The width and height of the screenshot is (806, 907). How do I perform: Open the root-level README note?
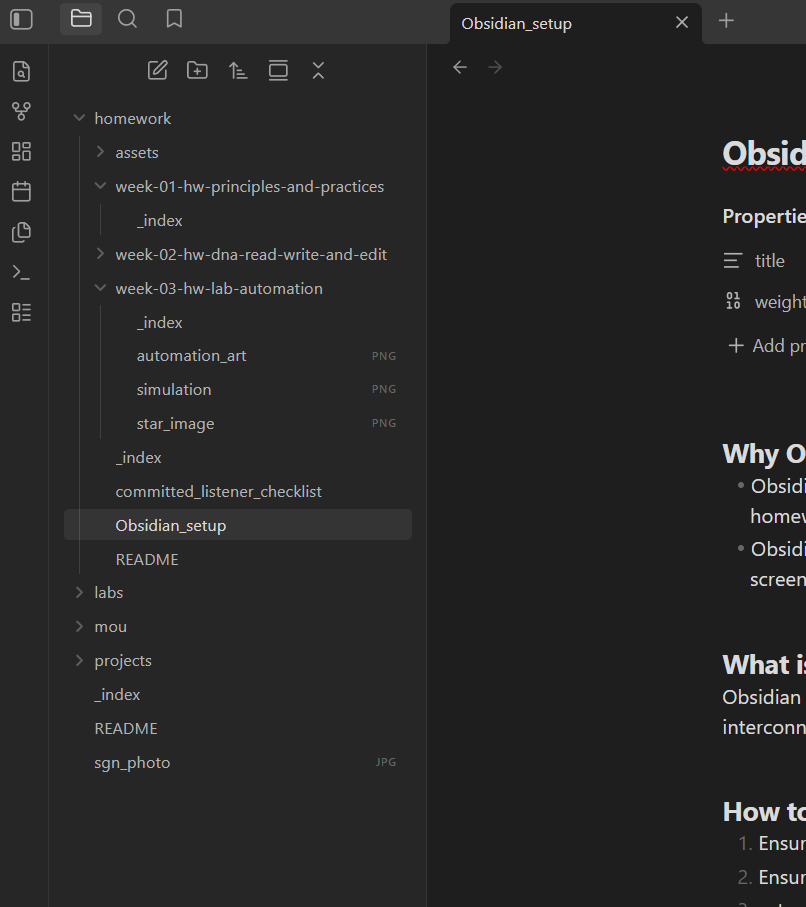click(126, 728)
